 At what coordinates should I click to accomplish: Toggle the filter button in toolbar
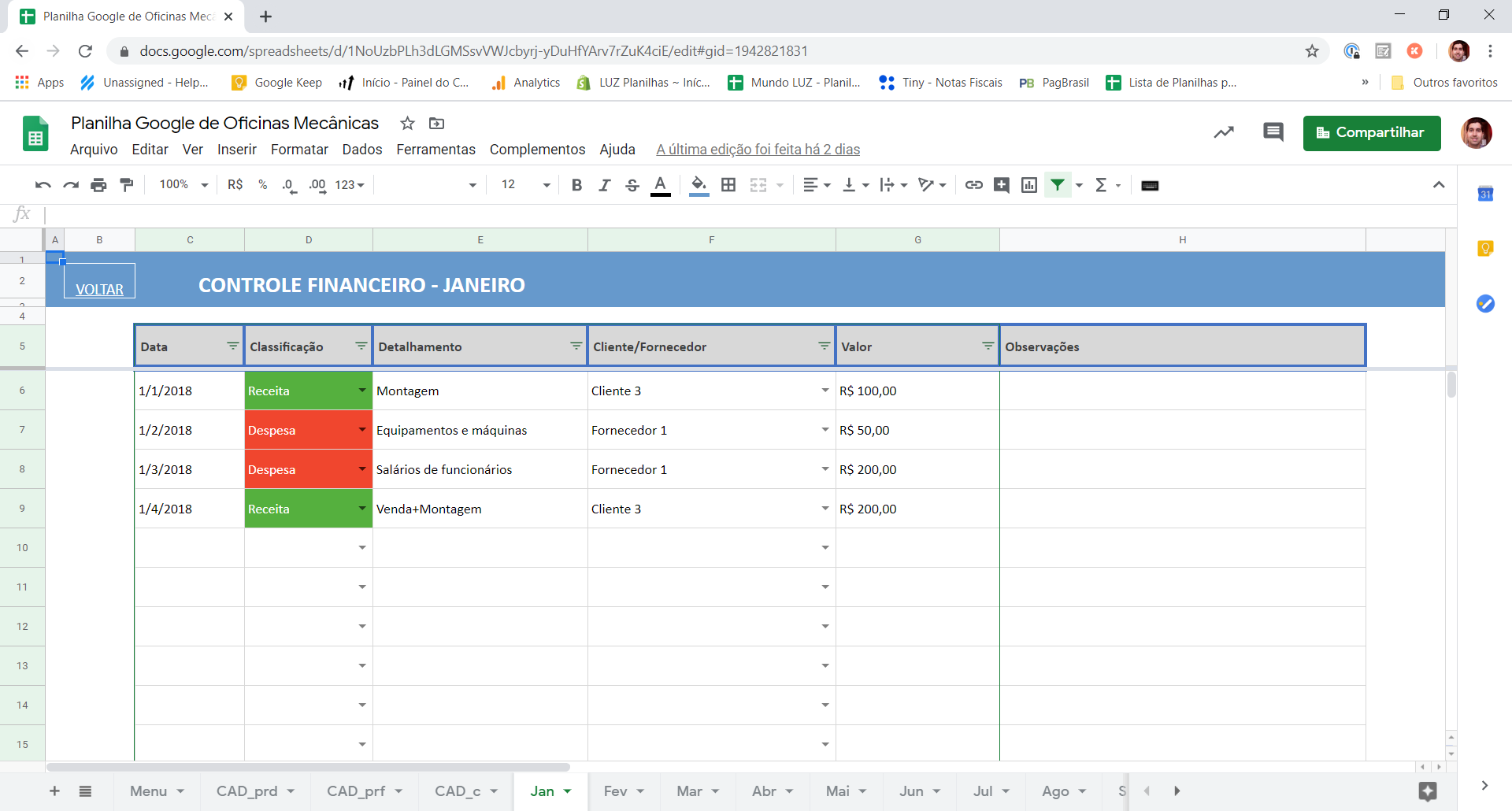point(1058,185)
